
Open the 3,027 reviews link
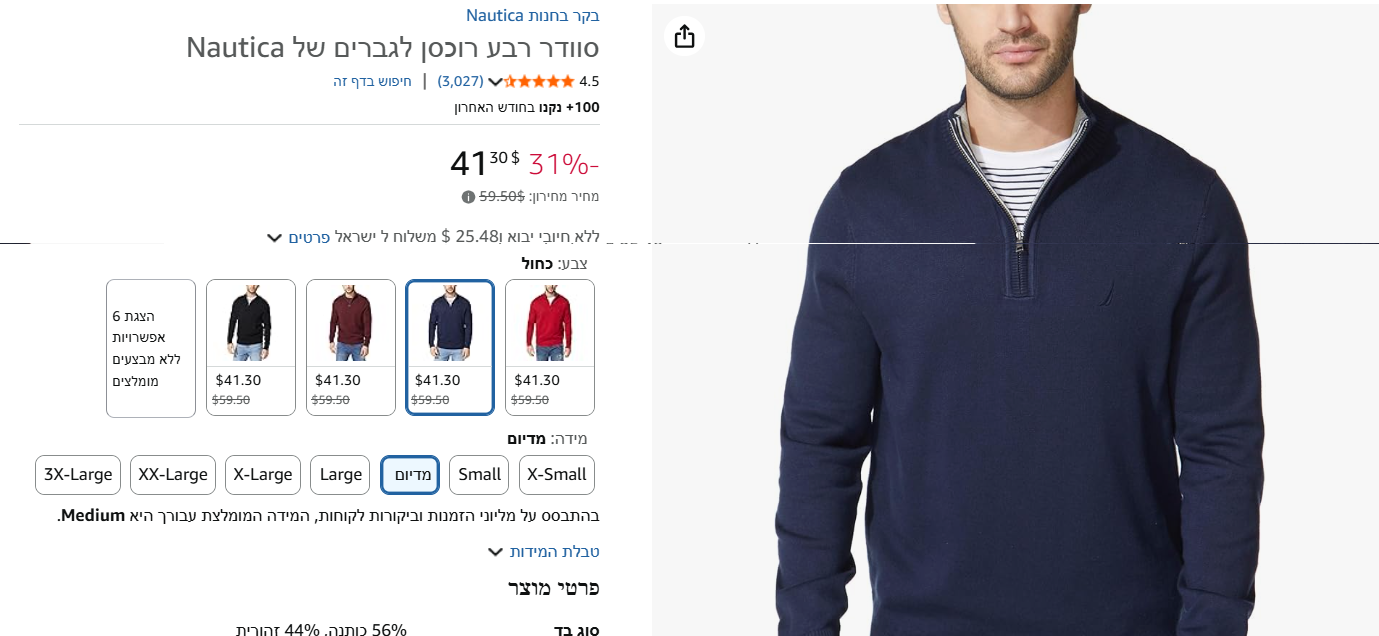[x=461, y=82]
